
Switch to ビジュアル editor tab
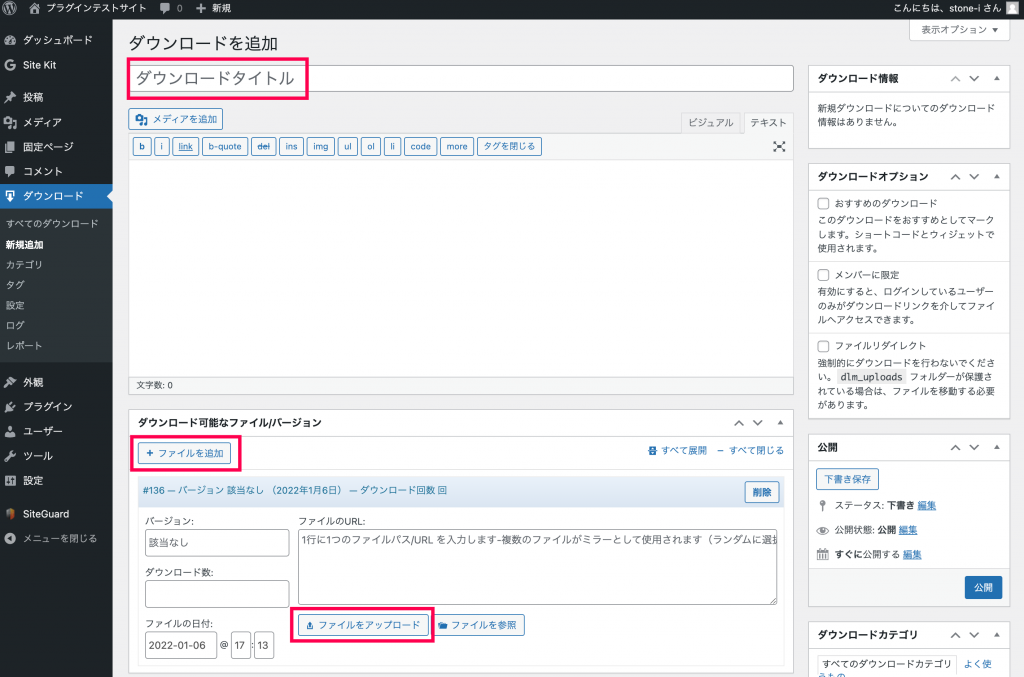coord(711,123)
